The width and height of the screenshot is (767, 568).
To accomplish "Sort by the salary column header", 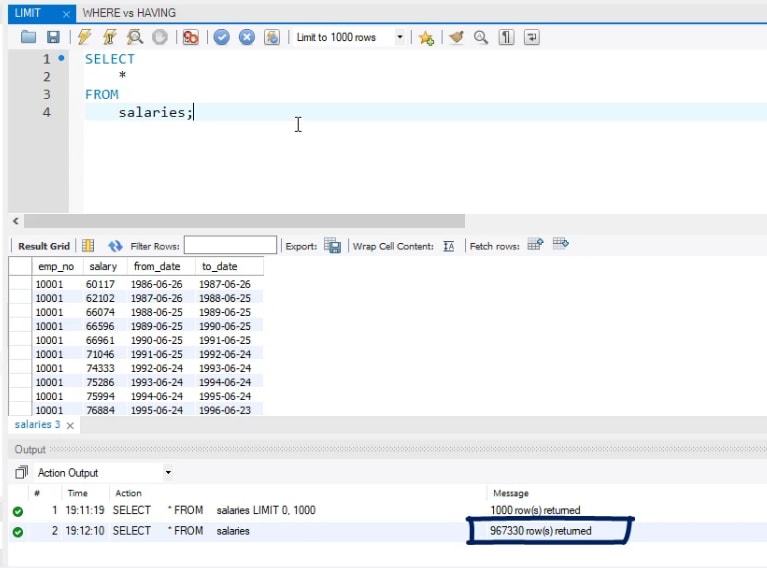I will click(103, 266).
